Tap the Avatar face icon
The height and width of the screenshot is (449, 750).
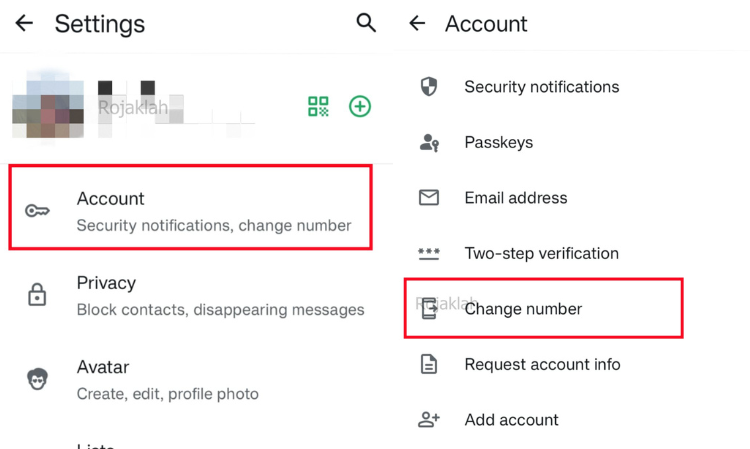(38, 380)
